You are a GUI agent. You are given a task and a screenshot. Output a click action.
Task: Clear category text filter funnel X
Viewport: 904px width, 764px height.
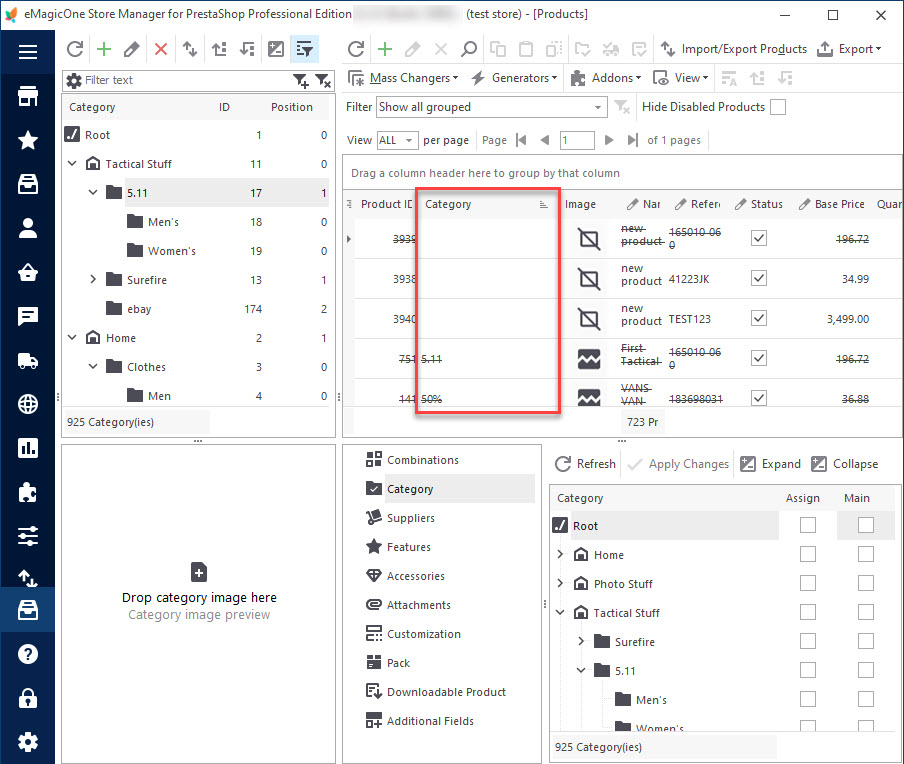point(323,80)
